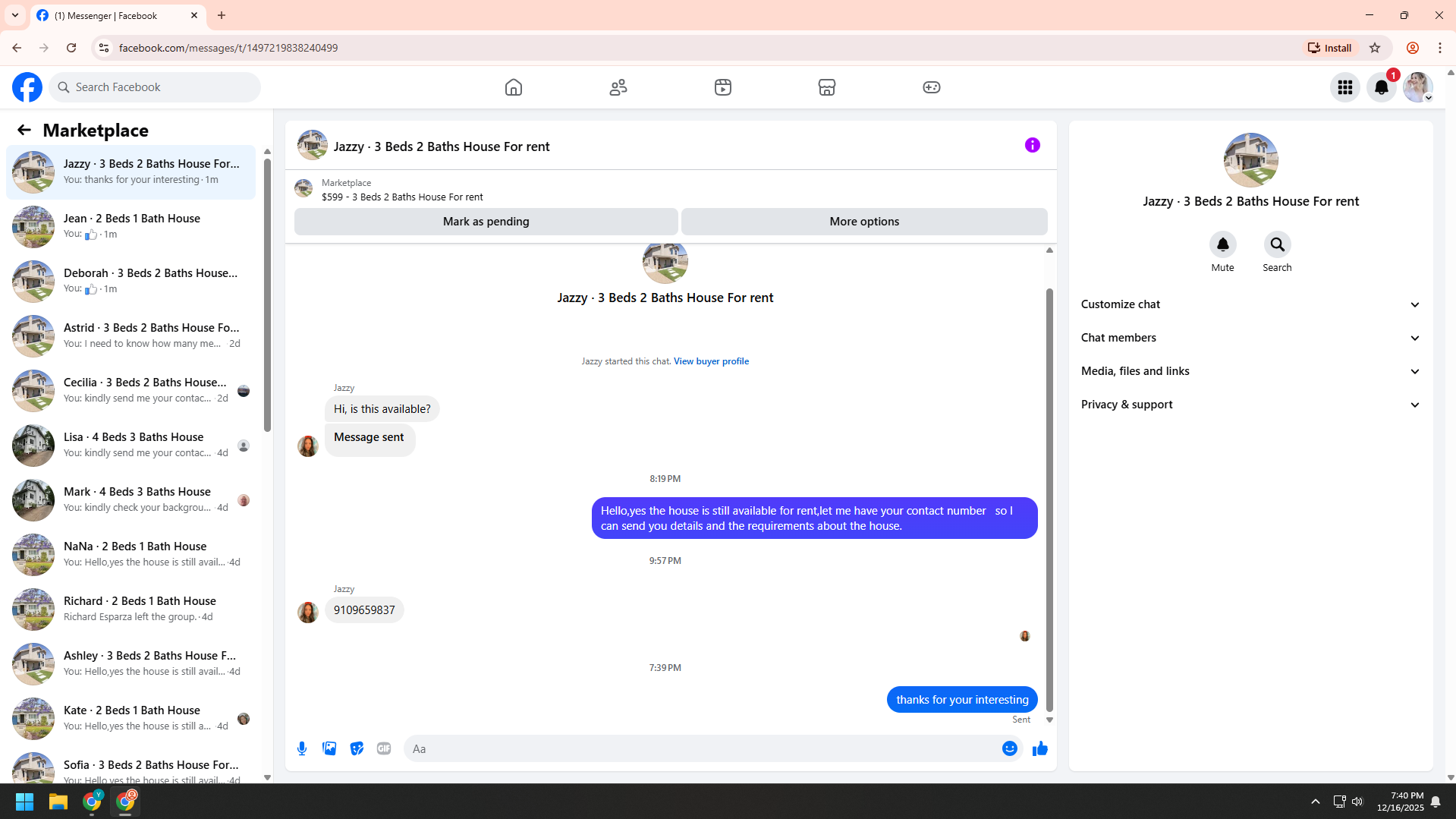This screenshot has height=819, width=1456.
Task: Click Mark as pending button
Action: [486, 222]
